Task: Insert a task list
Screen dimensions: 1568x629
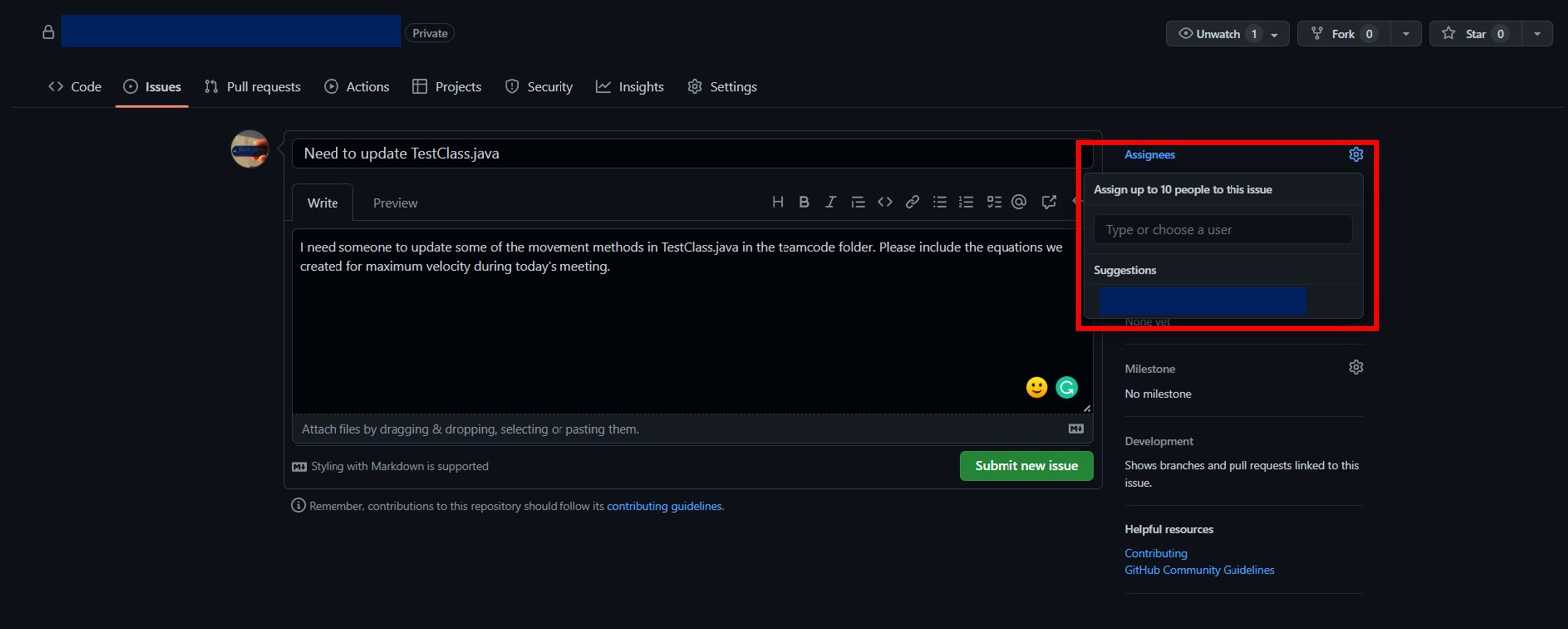Action: click(x=994, y=202)
